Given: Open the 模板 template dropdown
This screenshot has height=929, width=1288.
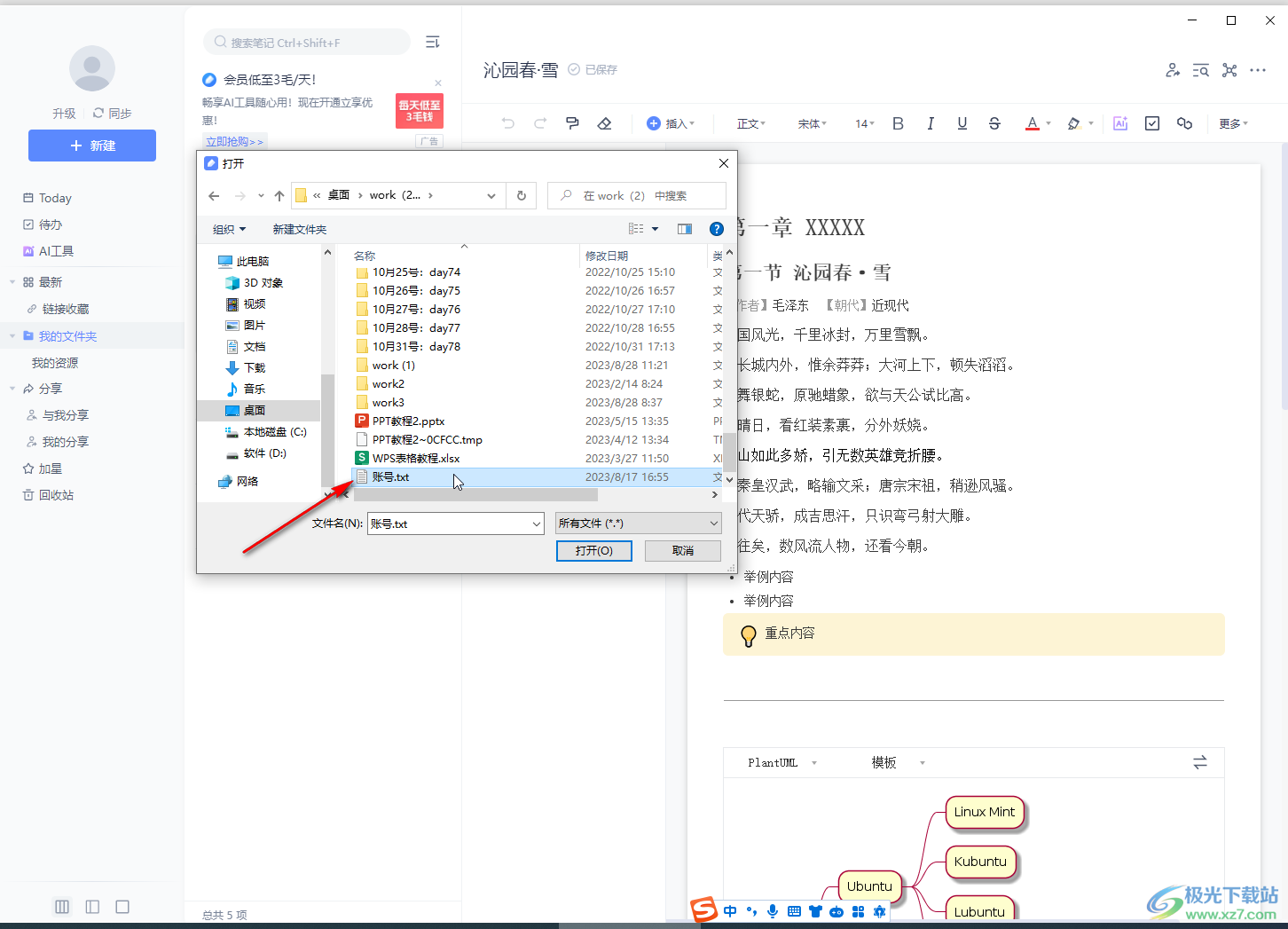Looking at the screenshot, I should (898, 762).
